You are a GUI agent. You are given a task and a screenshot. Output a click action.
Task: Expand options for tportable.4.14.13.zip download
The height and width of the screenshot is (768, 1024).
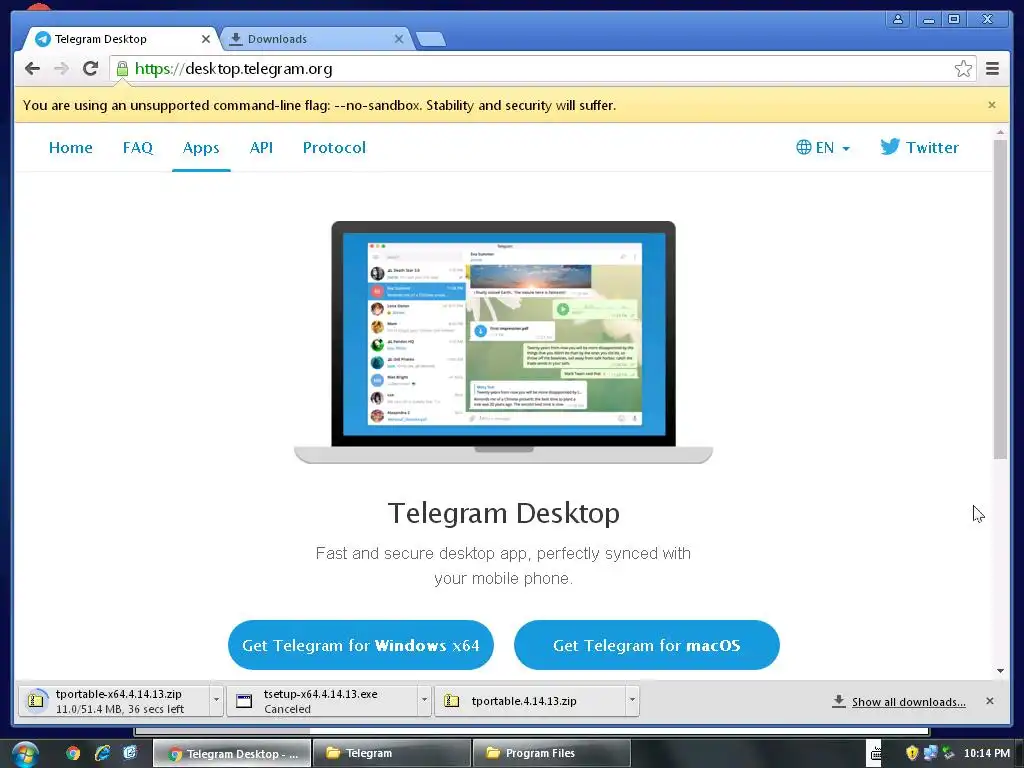632,701
